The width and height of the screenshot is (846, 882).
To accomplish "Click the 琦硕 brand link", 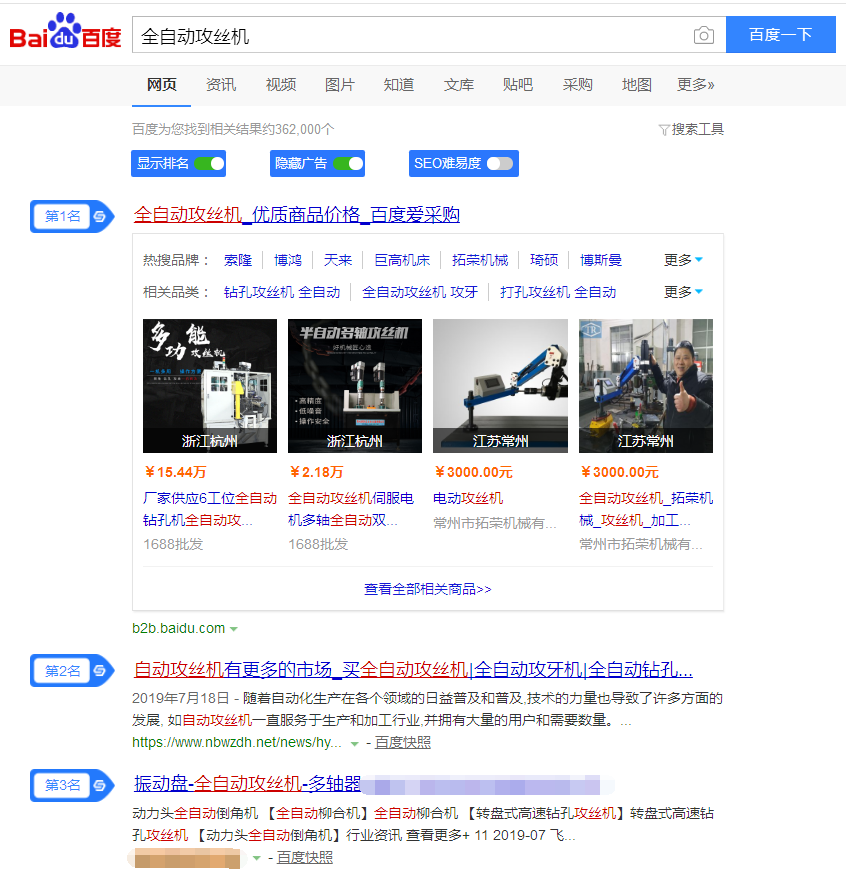I will [544, 260].
